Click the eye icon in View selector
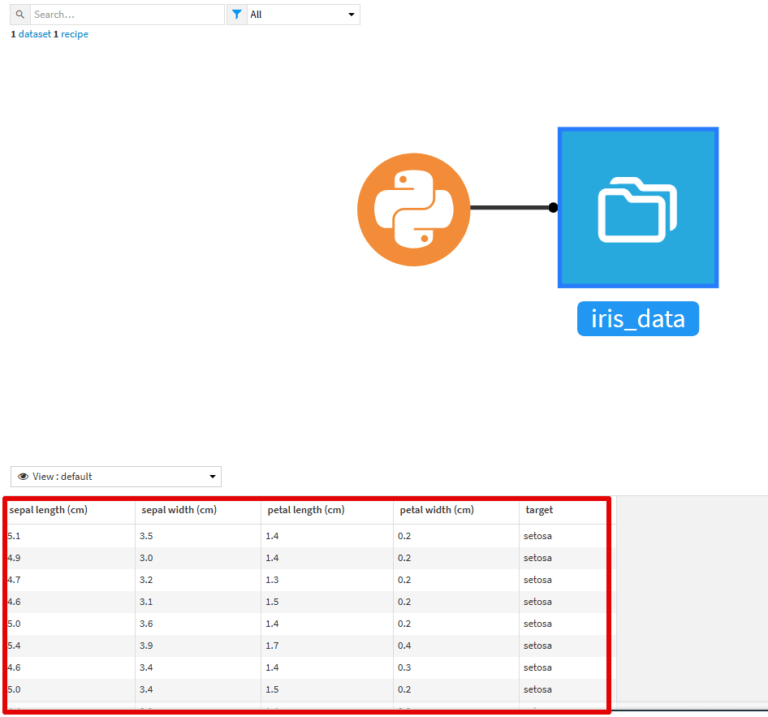Viewport: 768px width, 717px height. click(23, 477)
